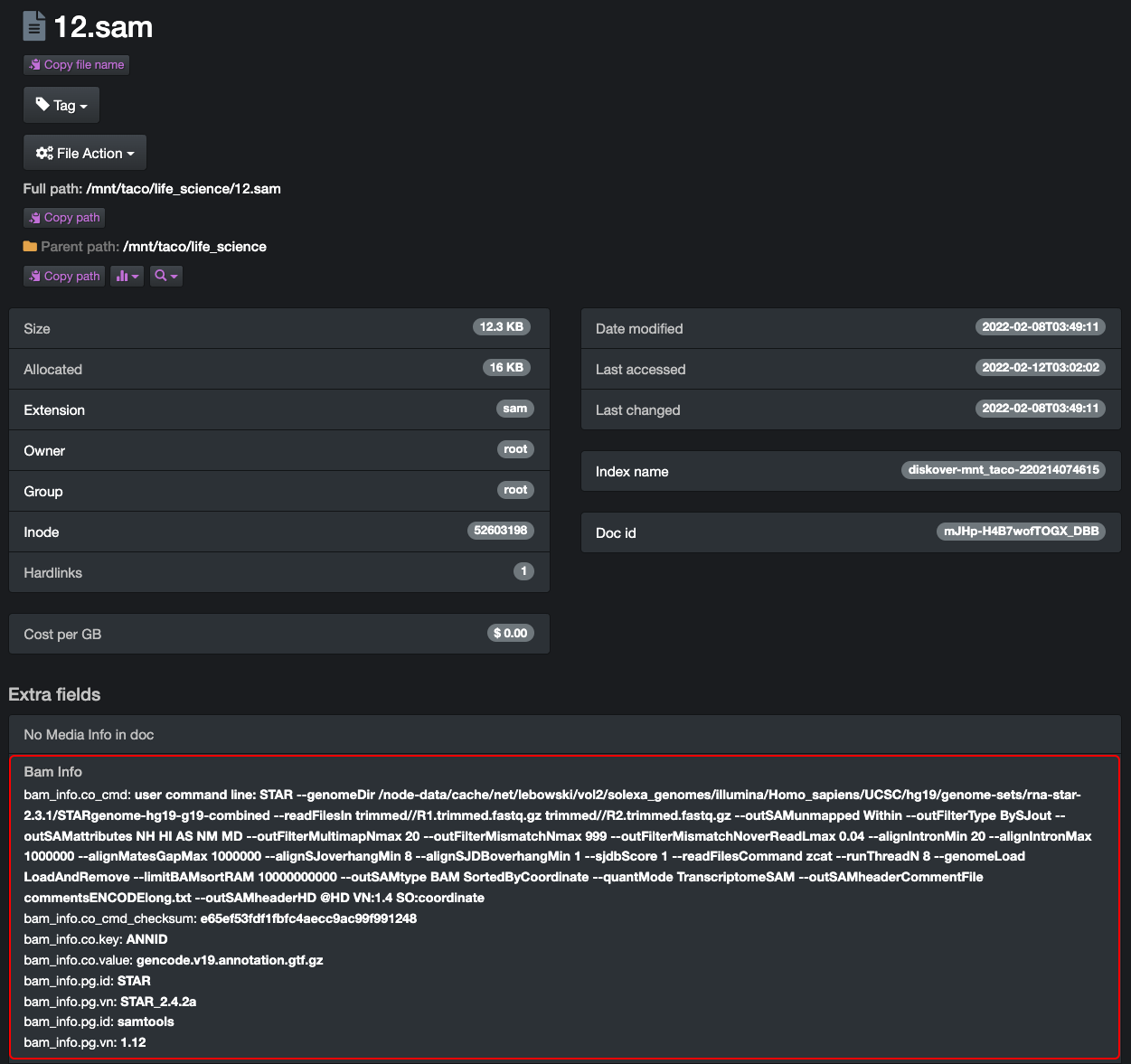
Task: Click the Last accessed timestamp badge
Action: pyautogui.click(x=1040, y=368)
